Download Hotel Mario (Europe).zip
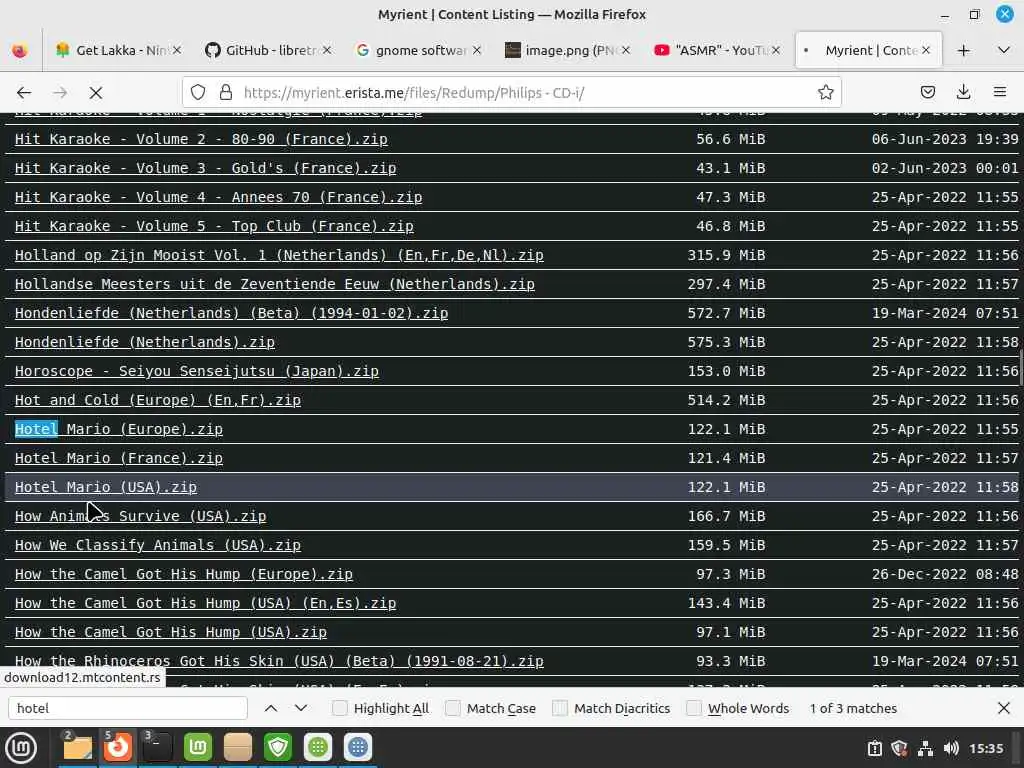The image size is (1024, 768). [119, 429]
